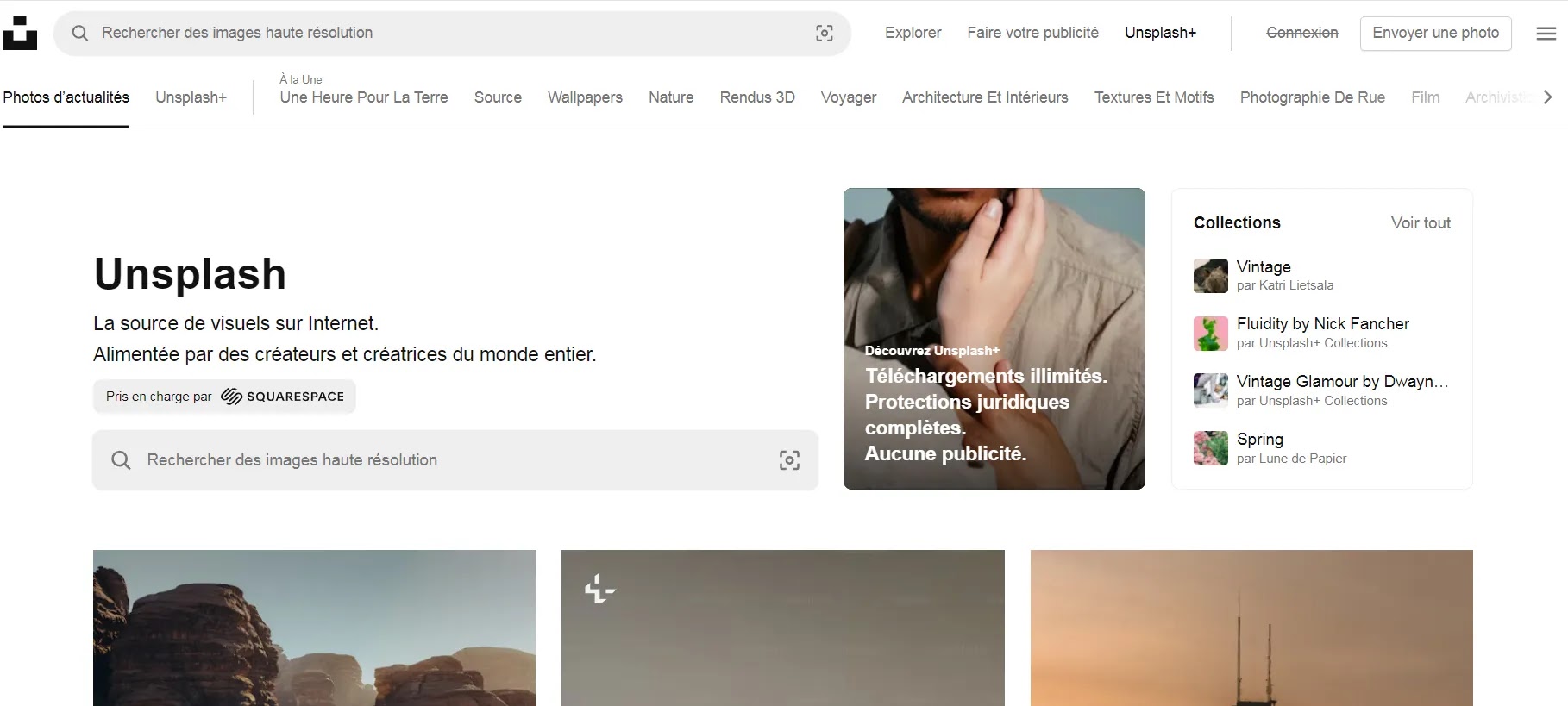Screen dimensions: 1568x706
Task: Open Une Heure Pour La Terre category
Action: tap(364, 97)
